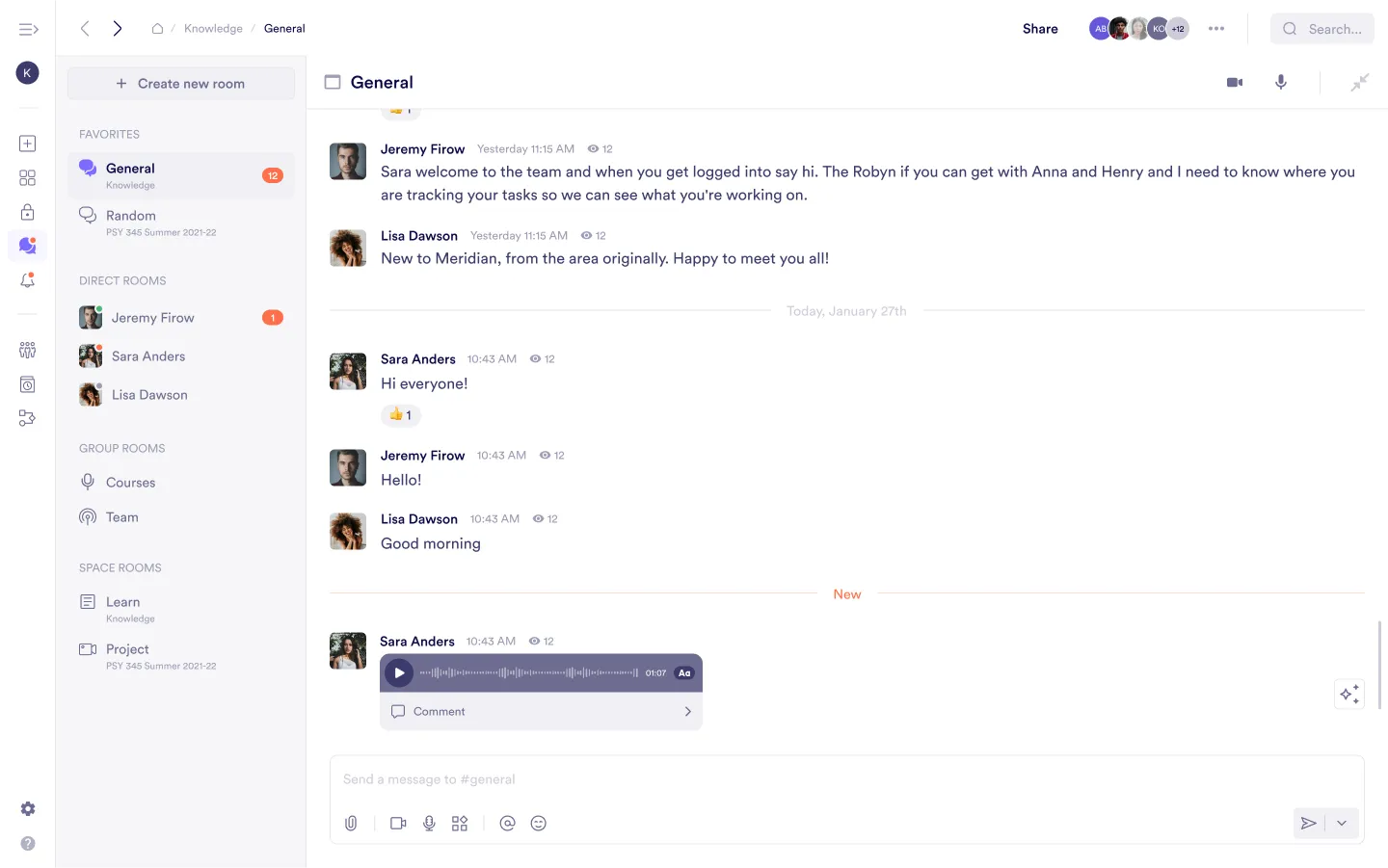Switch to the Random room
Screen dimensions: 1388x868
click(128, 215)
